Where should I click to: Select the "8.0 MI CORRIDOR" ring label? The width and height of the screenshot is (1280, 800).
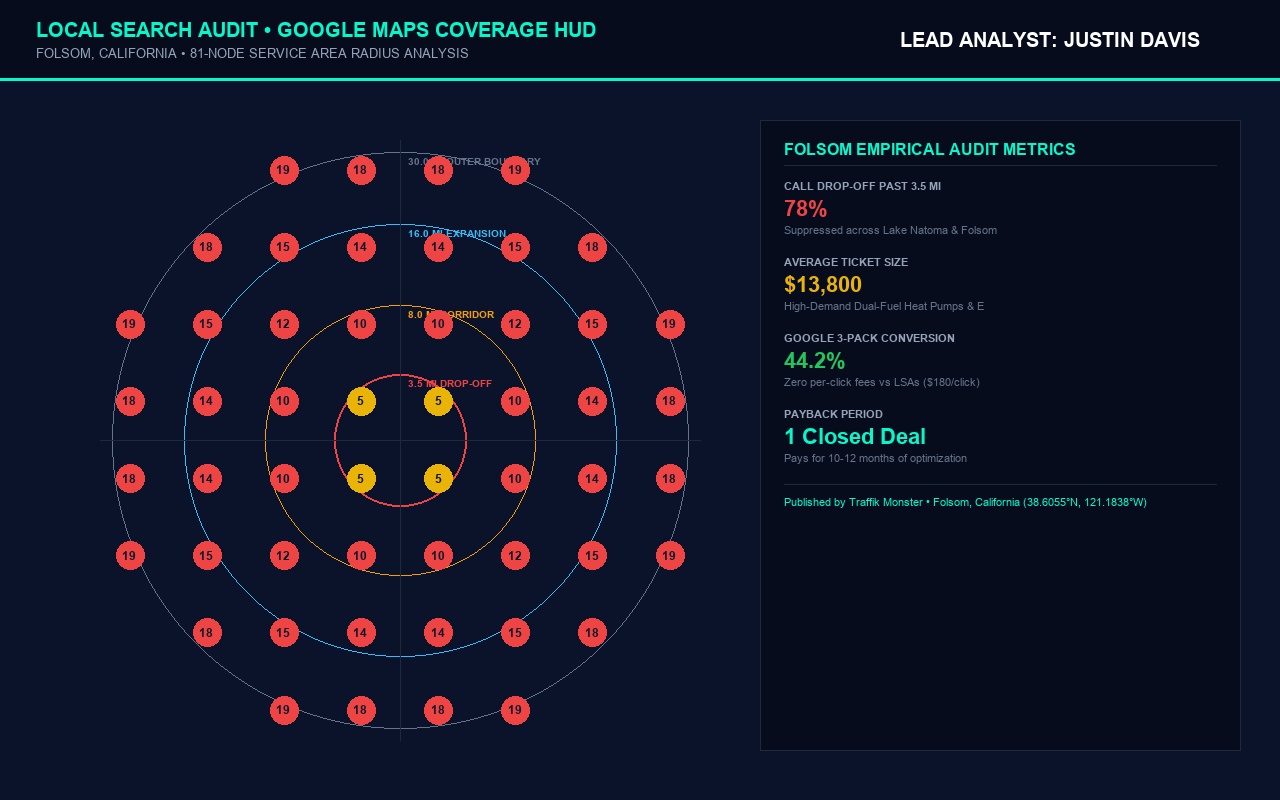click(451, 315)
